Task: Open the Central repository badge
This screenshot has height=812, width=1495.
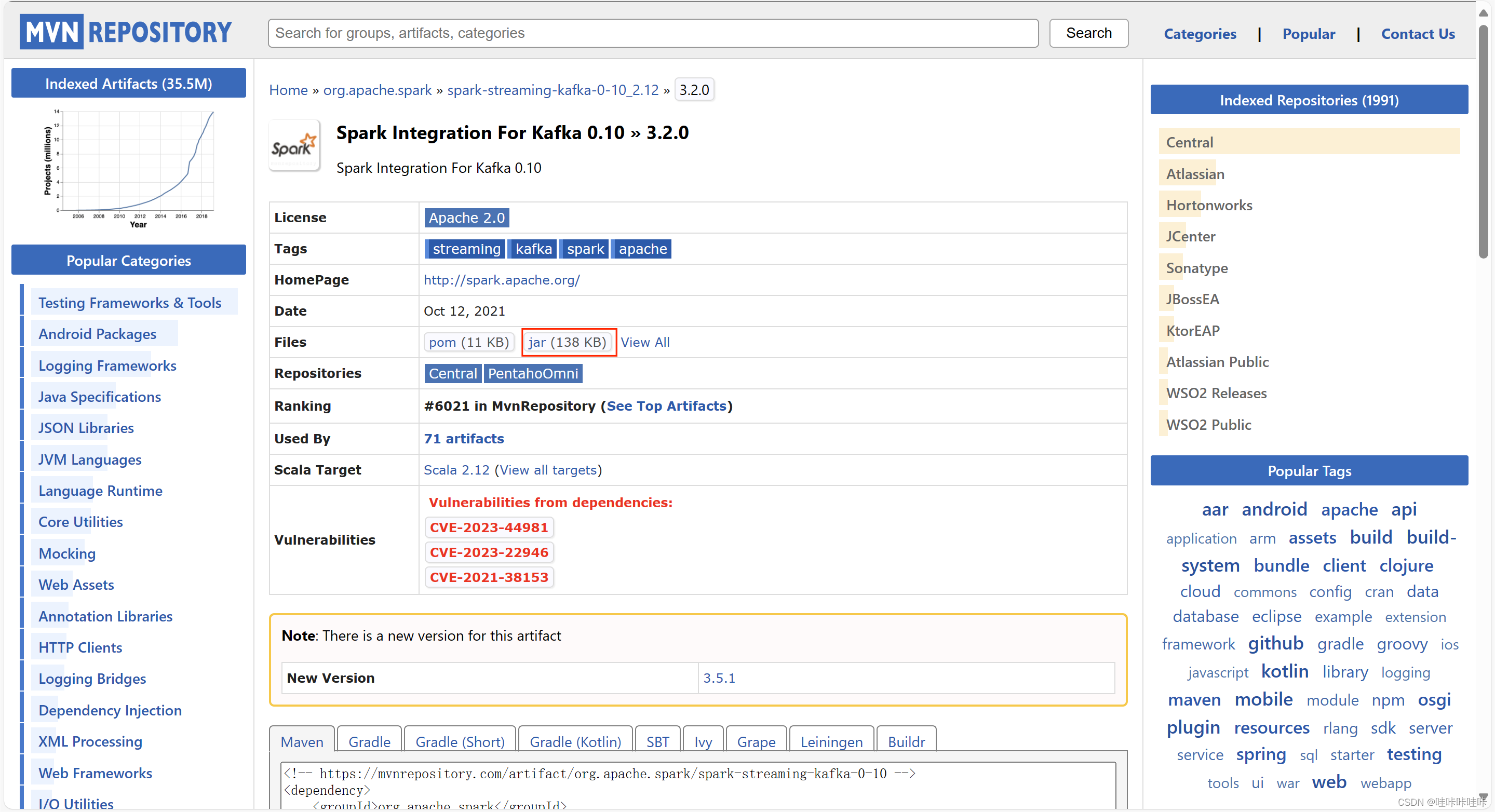Action: click(x=453, y=373)
